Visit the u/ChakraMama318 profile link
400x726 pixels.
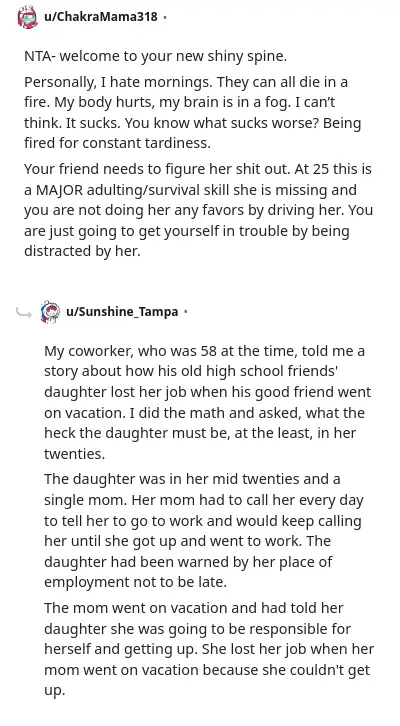(x=101, y=17)
